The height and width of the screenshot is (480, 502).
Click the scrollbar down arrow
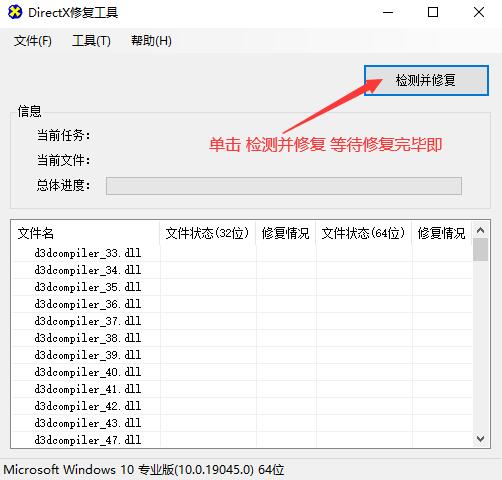coord(480,439)
